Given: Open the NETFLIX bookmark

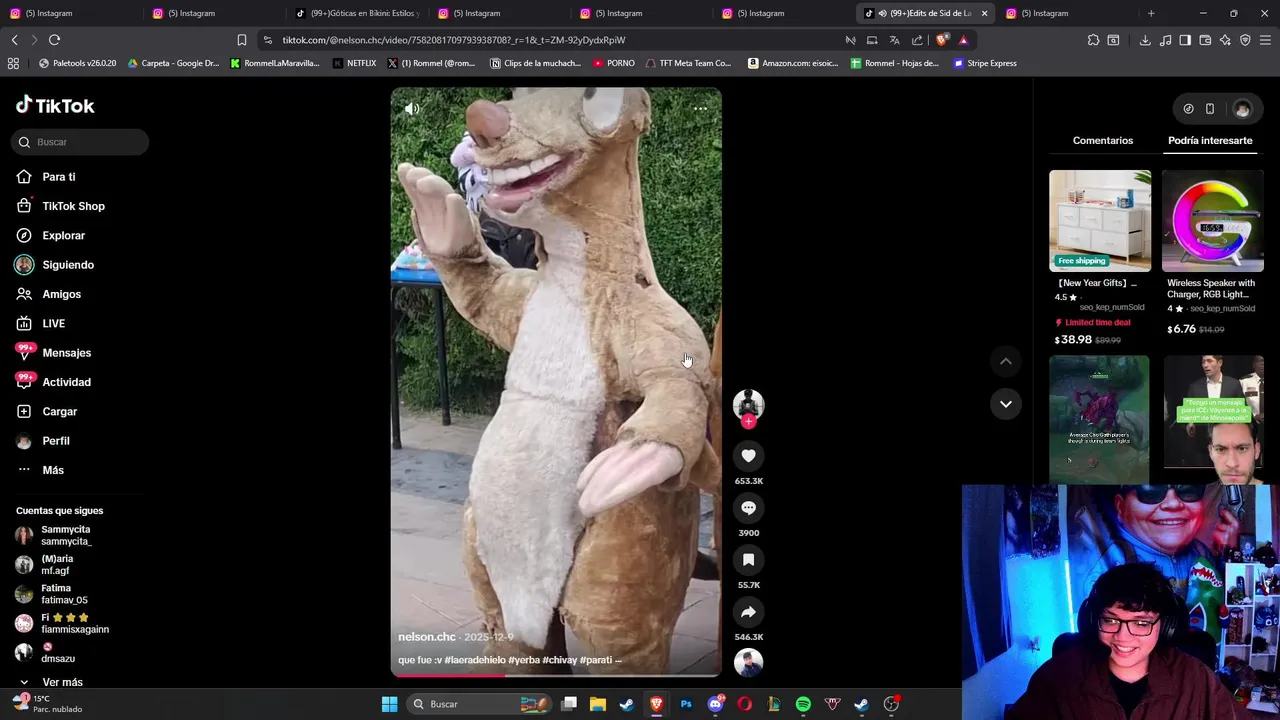Looking at the screenshot, I should pyautogui.click(x=354, y=63).
